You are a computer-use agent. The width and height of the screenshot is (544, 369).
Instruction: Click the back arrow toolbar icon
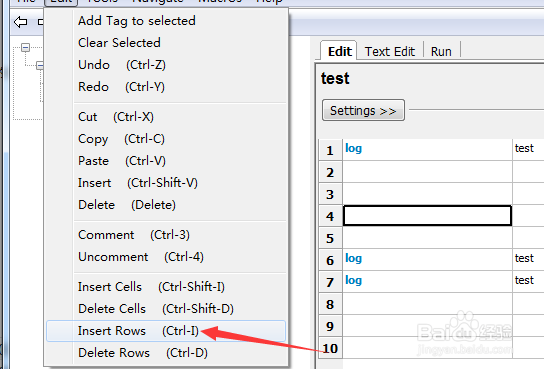coord(20,22)
